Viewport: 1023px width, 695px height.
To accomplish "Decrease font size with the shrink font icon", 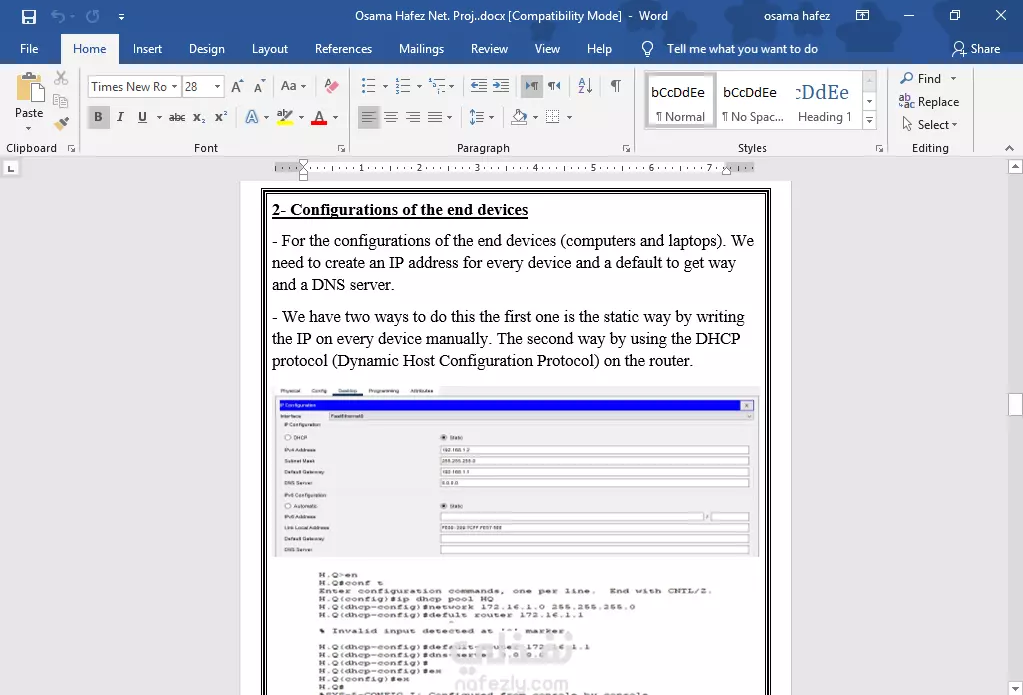I will tap(259, 86).
